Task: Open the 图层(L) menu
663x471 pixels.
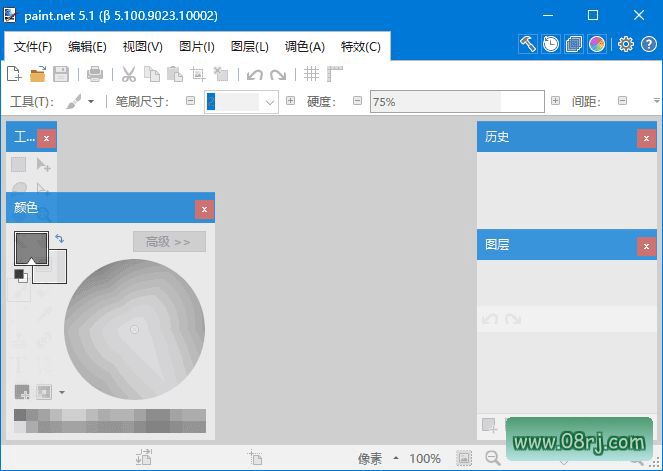Action: (x=249, y=46)
